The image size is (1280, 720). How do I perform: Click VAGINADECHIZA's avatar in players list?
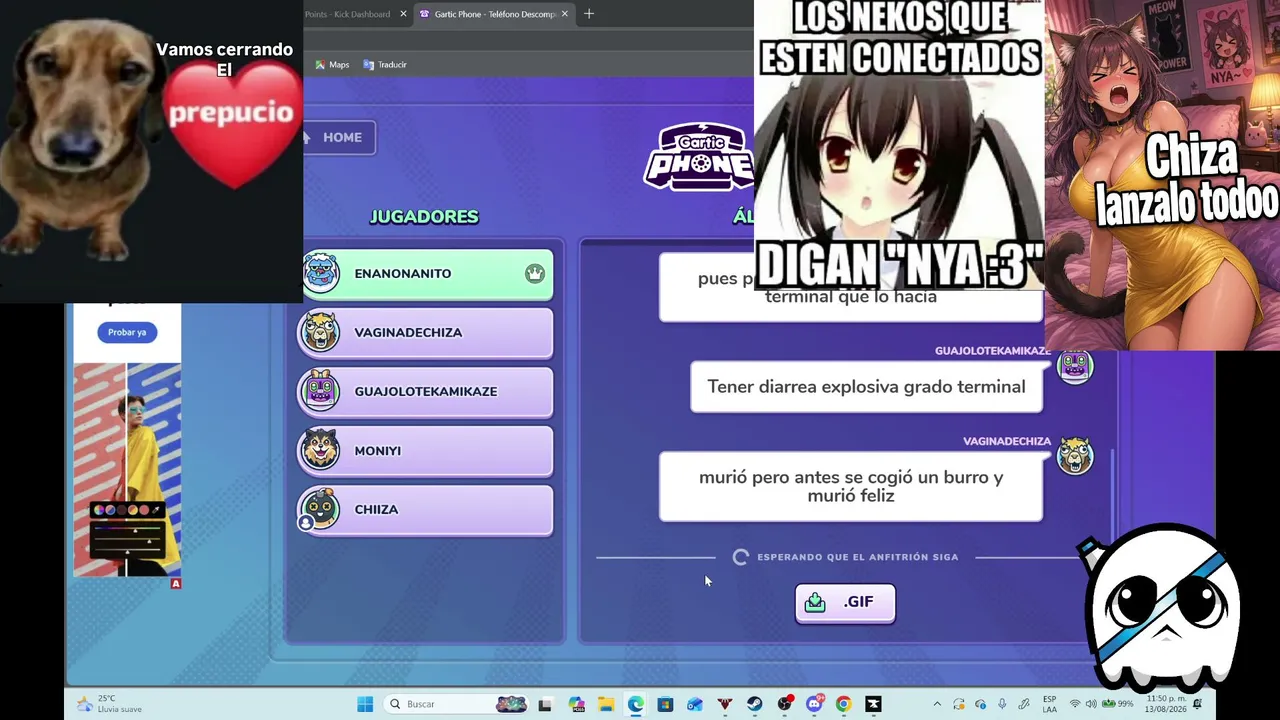[x=321, y=332]
